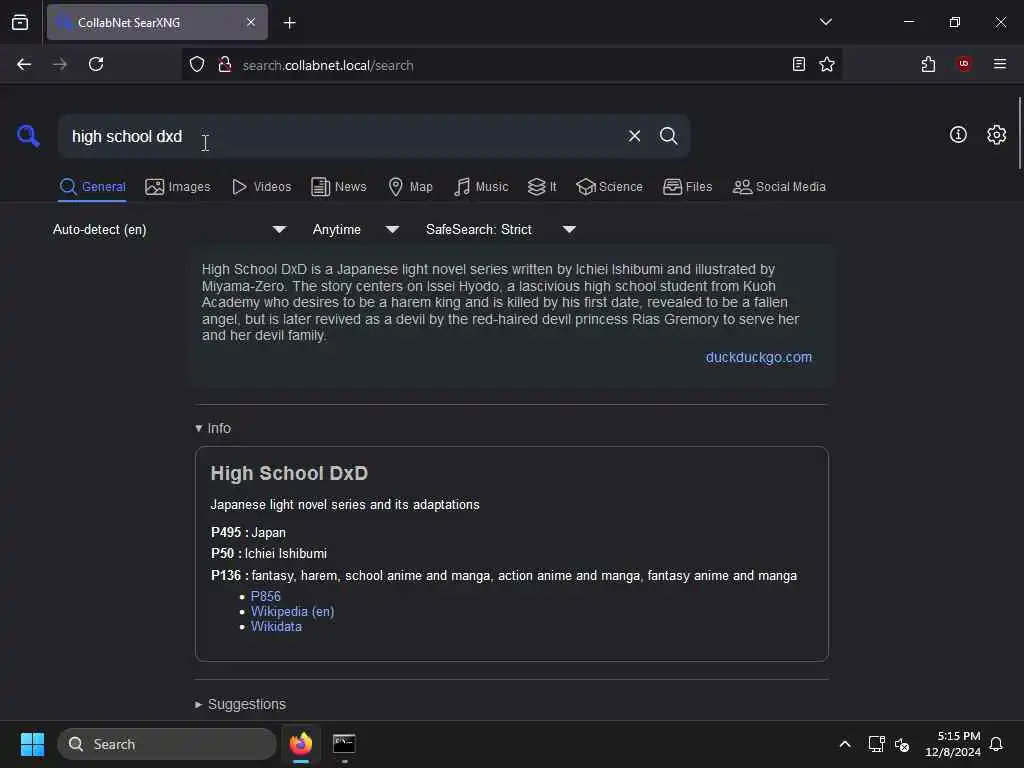This screenshot has height=768, width=1024.
Task: Collapse the Info section
Action: click(x=214, y=428)
